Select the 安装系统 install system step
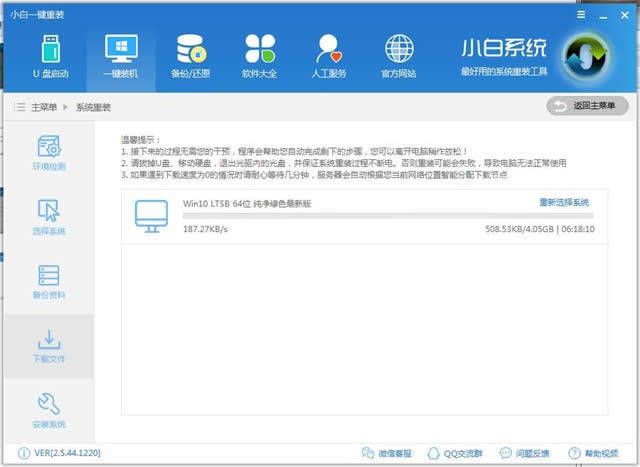Image resolution: width=640 pixels, height=467 pixels. click(50, 410)
